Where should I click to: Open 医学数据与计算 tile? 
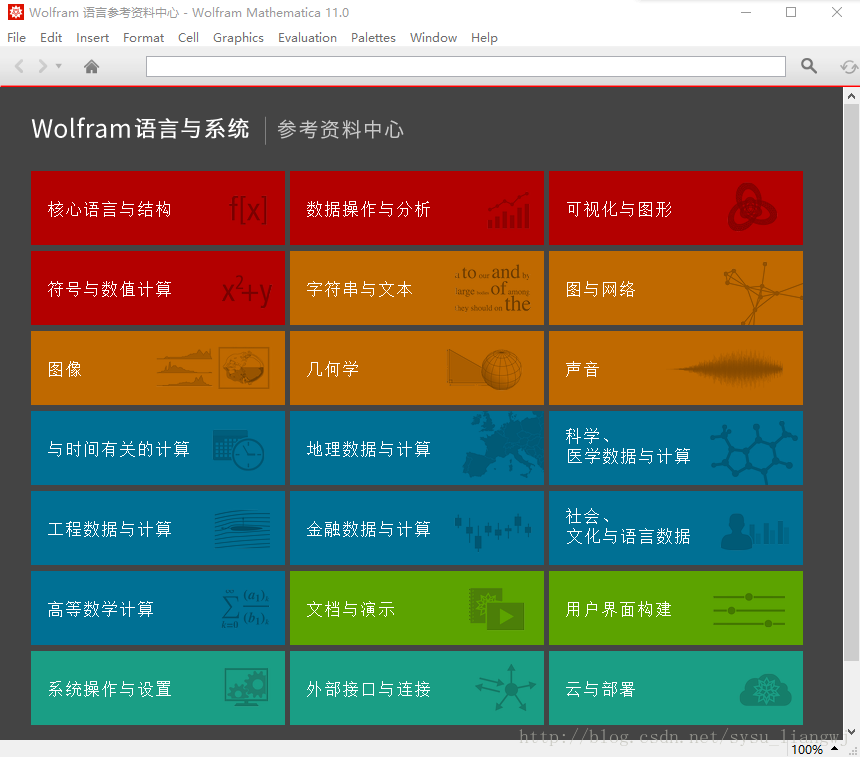click(676, 448)
